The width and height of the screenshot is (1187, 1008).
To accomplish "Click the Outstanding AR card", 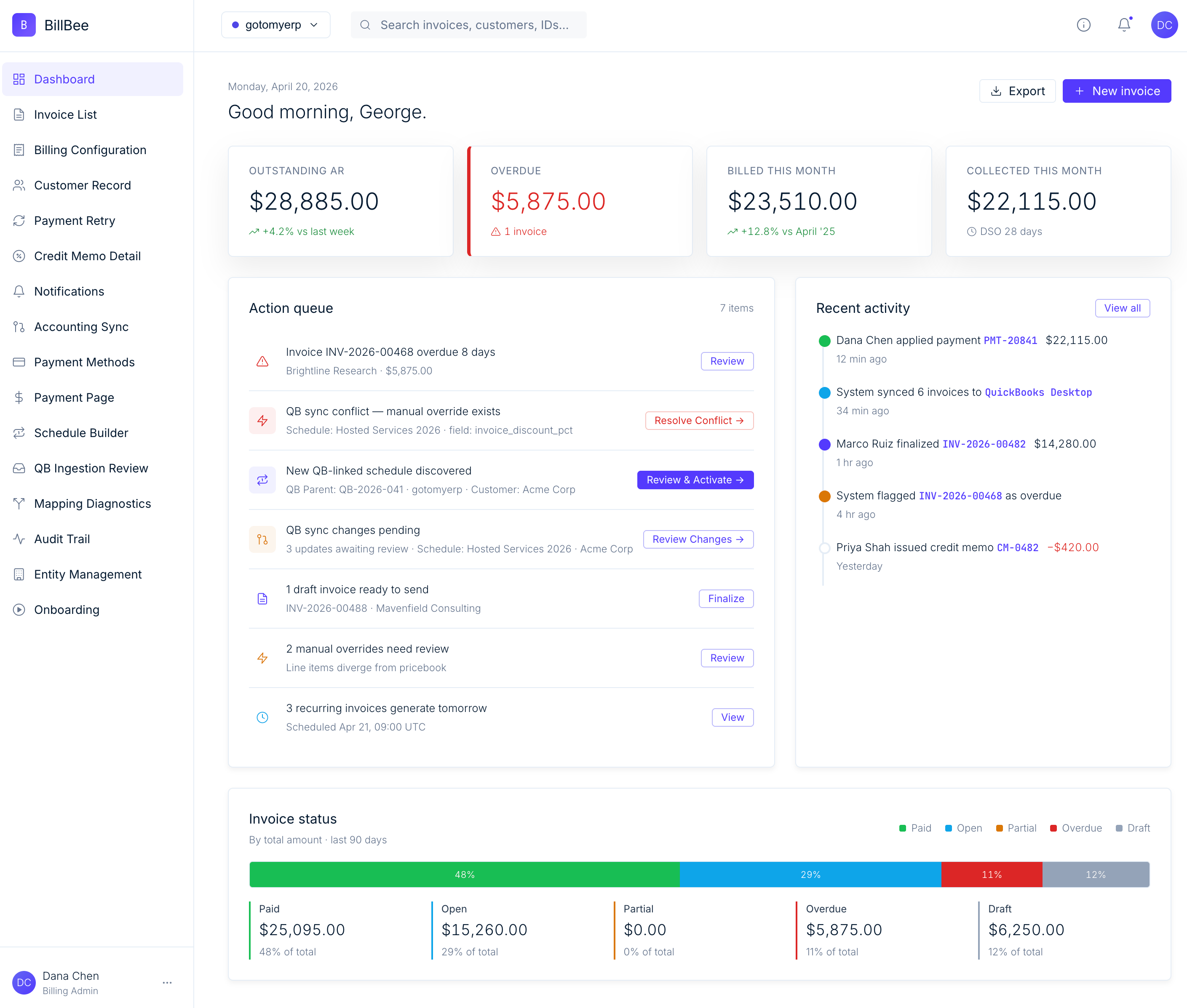I will click(341, 201).
